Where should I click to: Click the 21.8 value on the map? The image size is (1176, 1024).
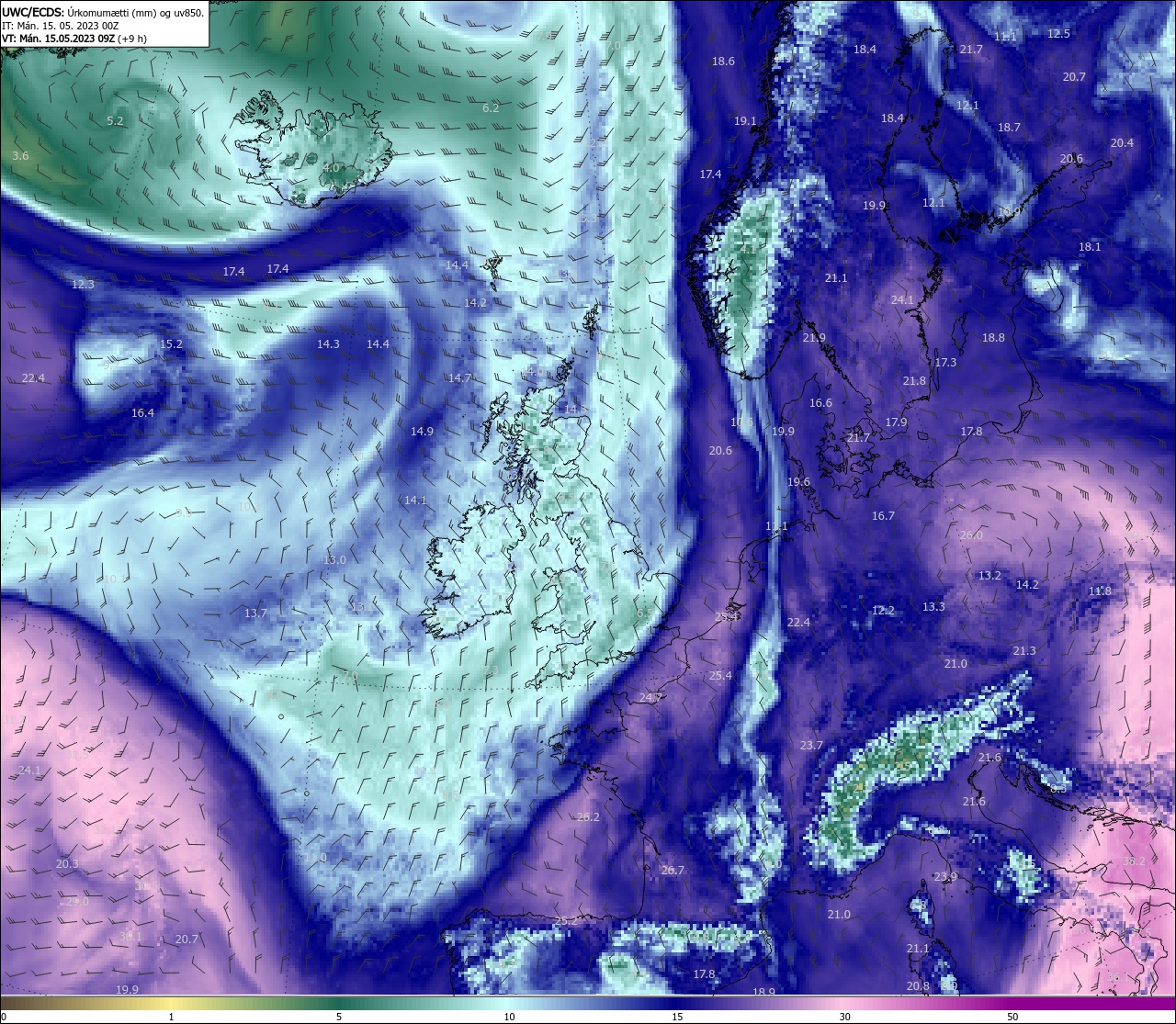[914, 381]
